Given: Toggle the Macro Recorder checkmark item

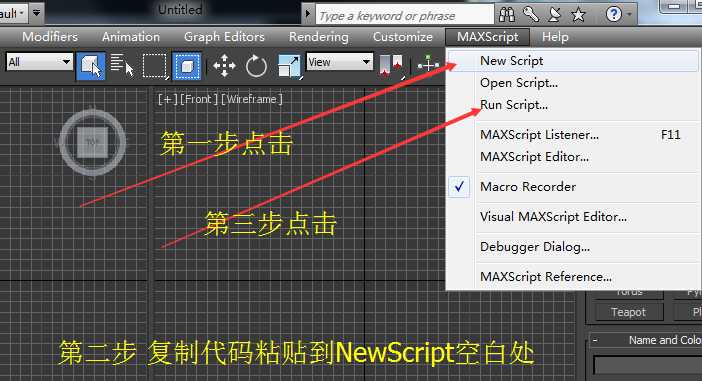Looking at the screenshot, I should pos(572,187).
